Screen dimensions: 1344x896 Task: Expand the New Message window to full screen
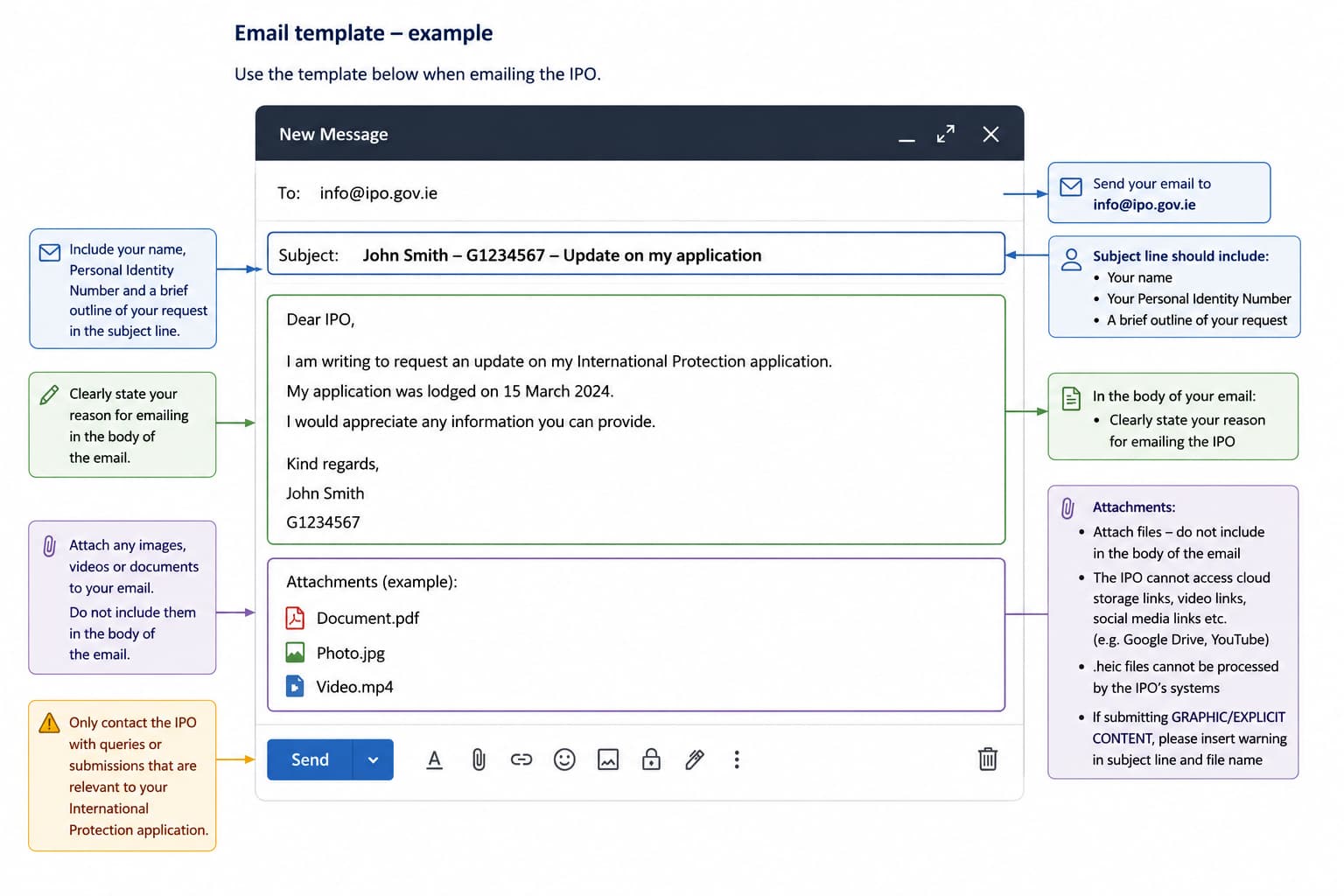coord(946,134)
